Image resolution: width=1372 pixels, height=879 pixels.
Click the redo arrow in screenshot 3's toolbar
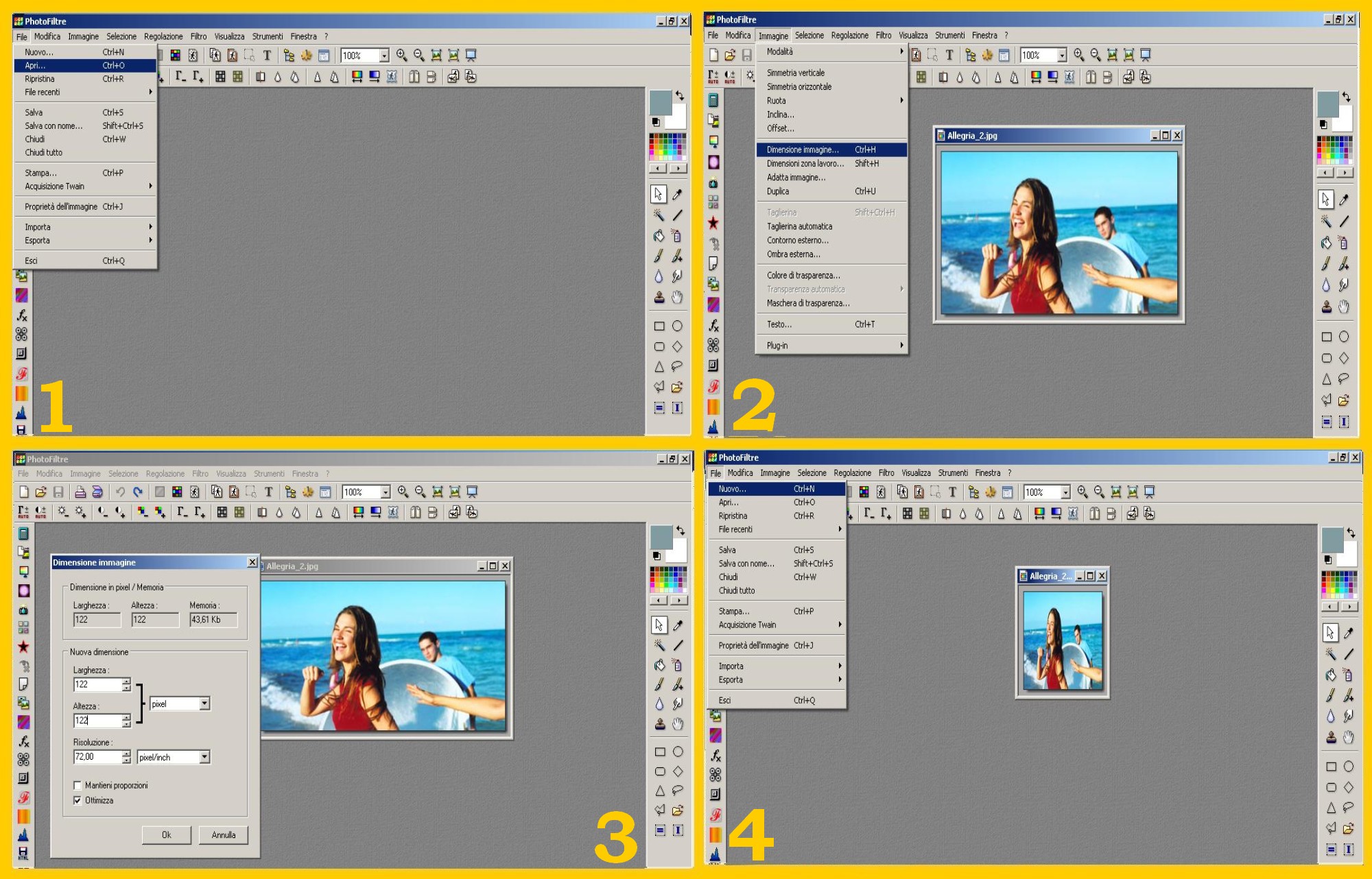pos(138,492)
